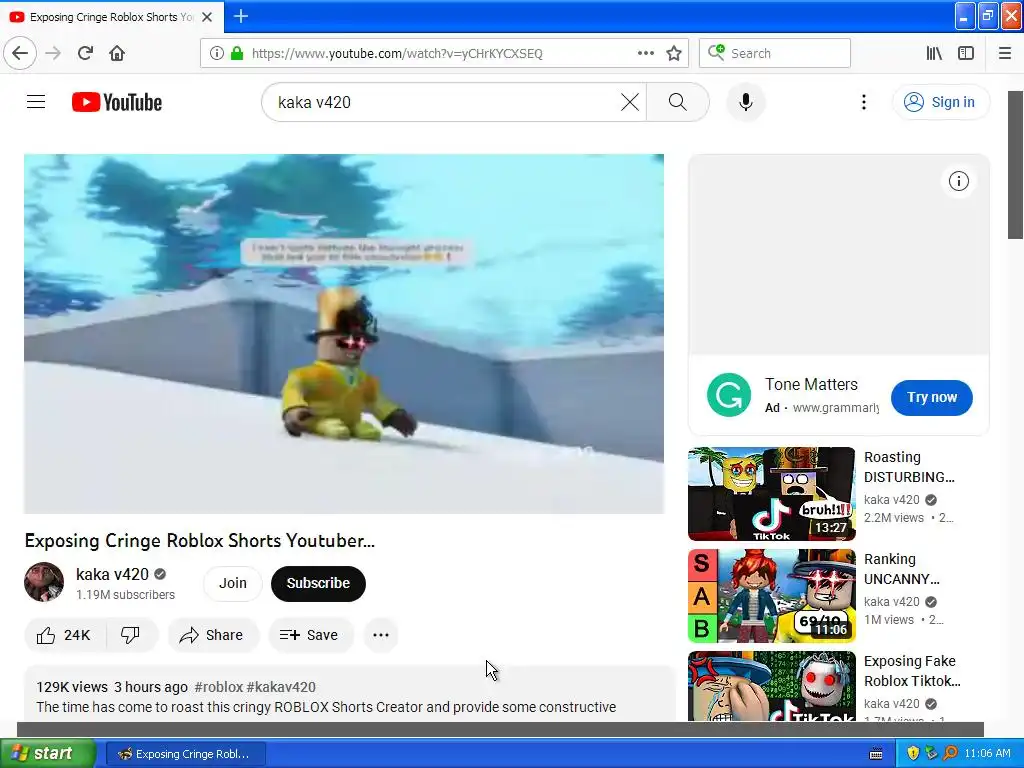Select the Exposing Cringe Robl... taskbar button

coord(185,754)
